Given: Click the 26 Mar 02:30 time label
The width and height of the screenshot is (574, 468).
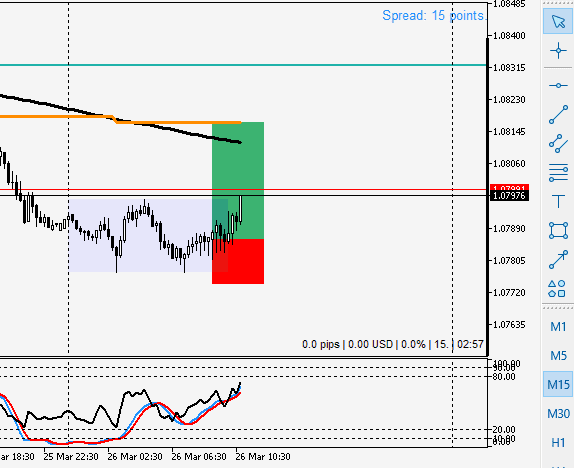Looking at the screenshot, I should [x=135, y=457].
